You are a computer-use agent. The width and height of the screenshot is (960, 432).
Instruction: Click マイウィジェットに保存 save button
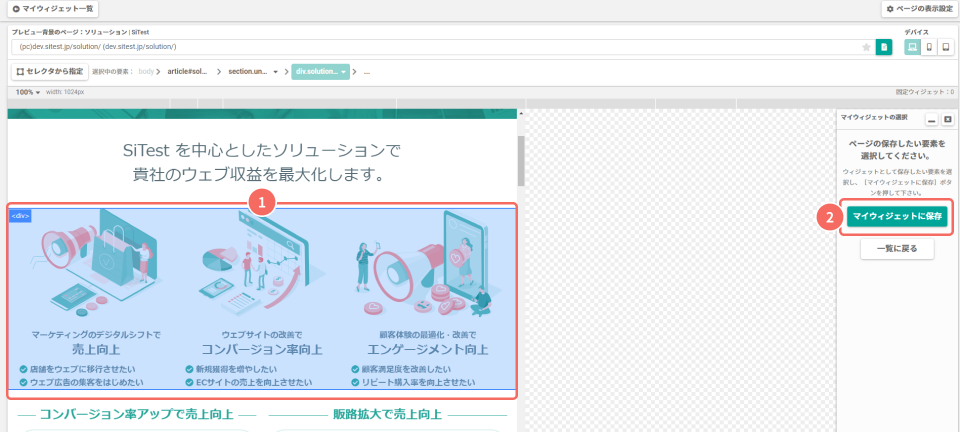coord(897,216)
